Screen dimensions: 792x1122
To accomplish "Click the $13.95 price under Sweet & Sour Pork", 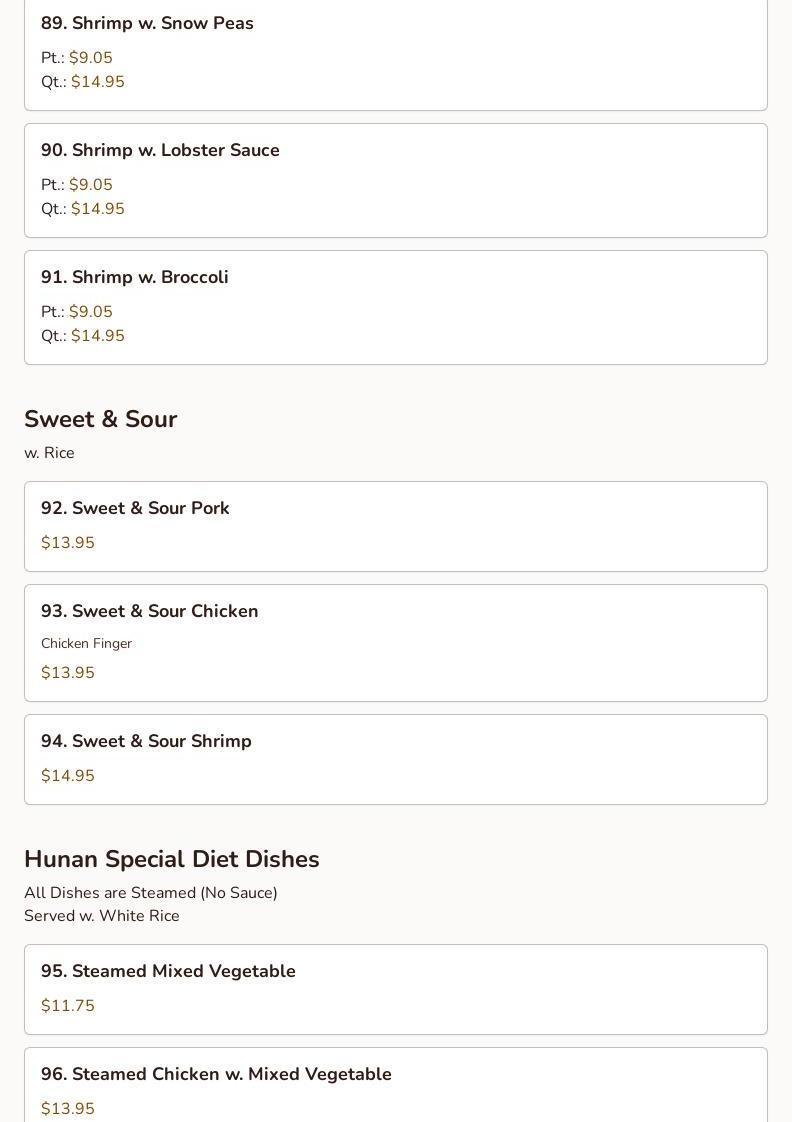I will point(68,543).
